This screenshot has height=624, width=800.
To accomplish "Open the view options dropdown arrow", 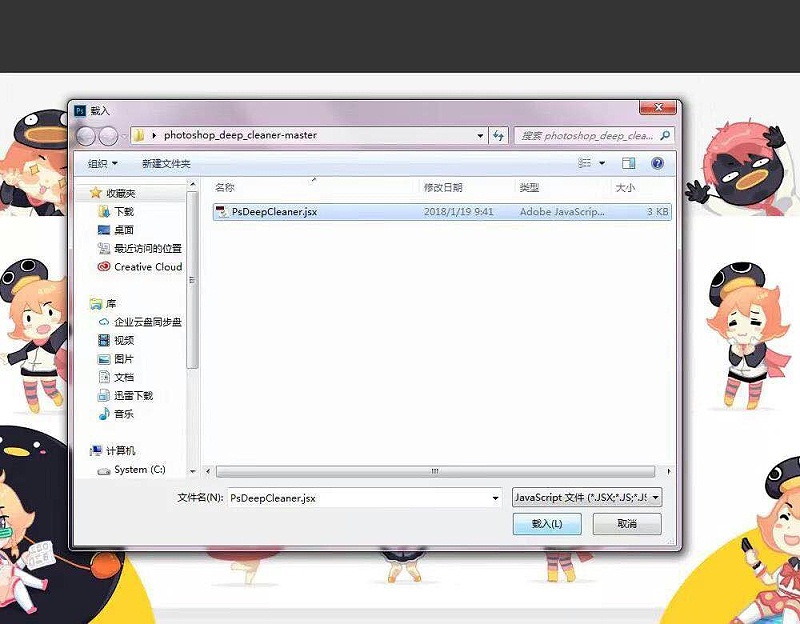I will click(x=601, y=163).
